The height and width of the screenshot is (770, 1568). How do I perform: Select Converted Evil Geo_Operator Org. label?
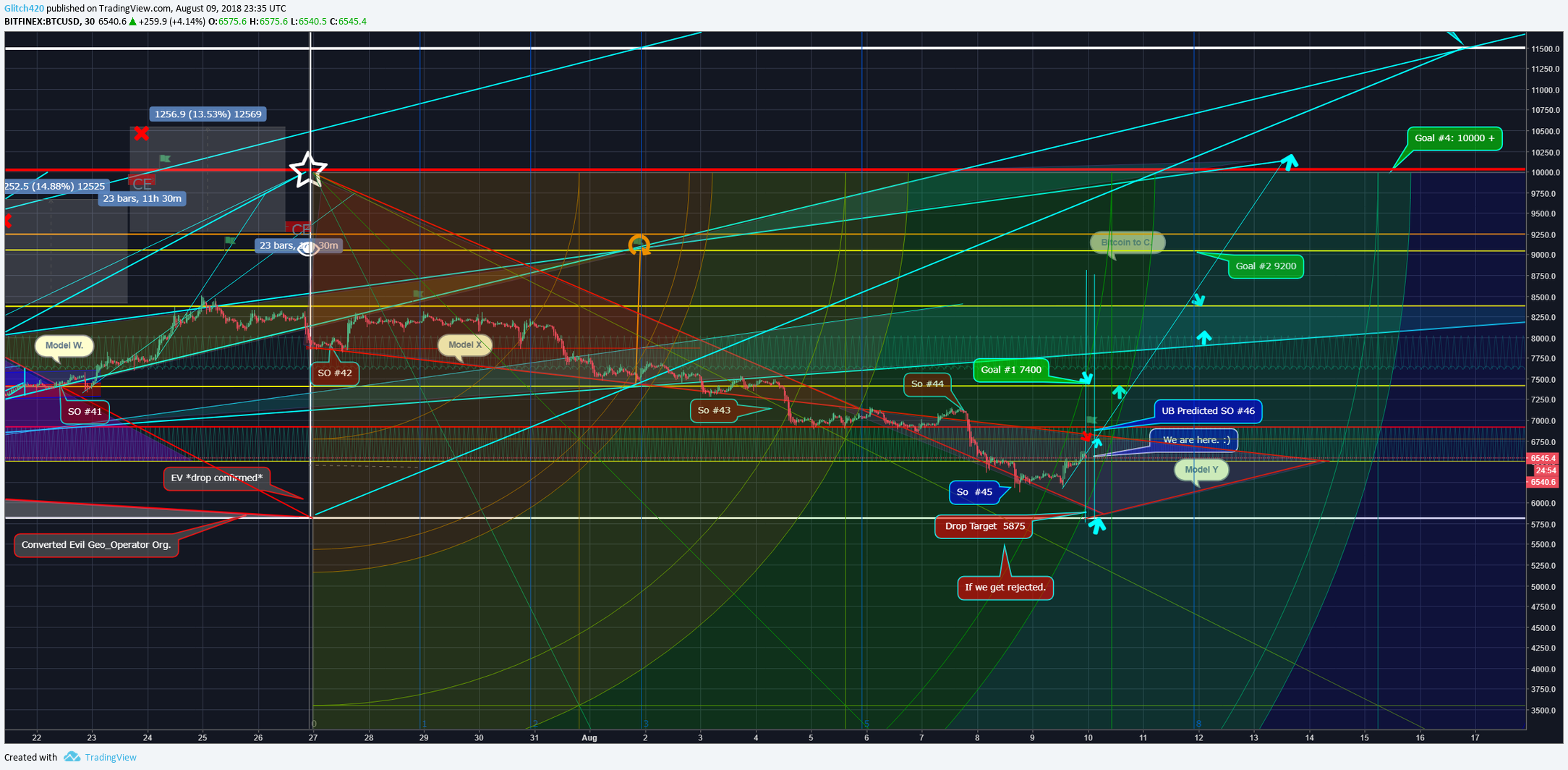(x=96, y=546)
